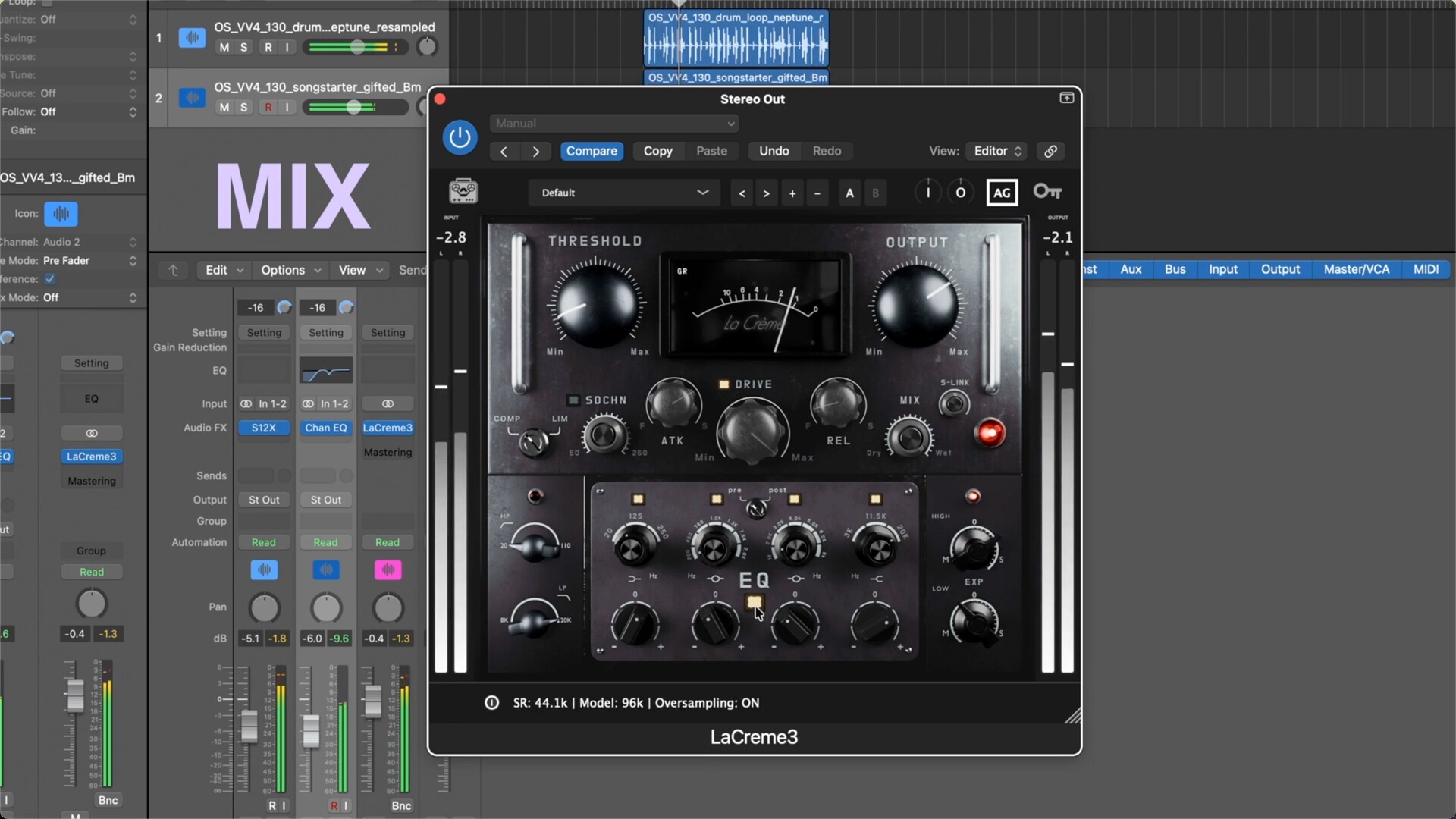The width and height of the screenshot is (1456, 819).
Task: Click the tape machine logo icon
Action: coord(463,191)
